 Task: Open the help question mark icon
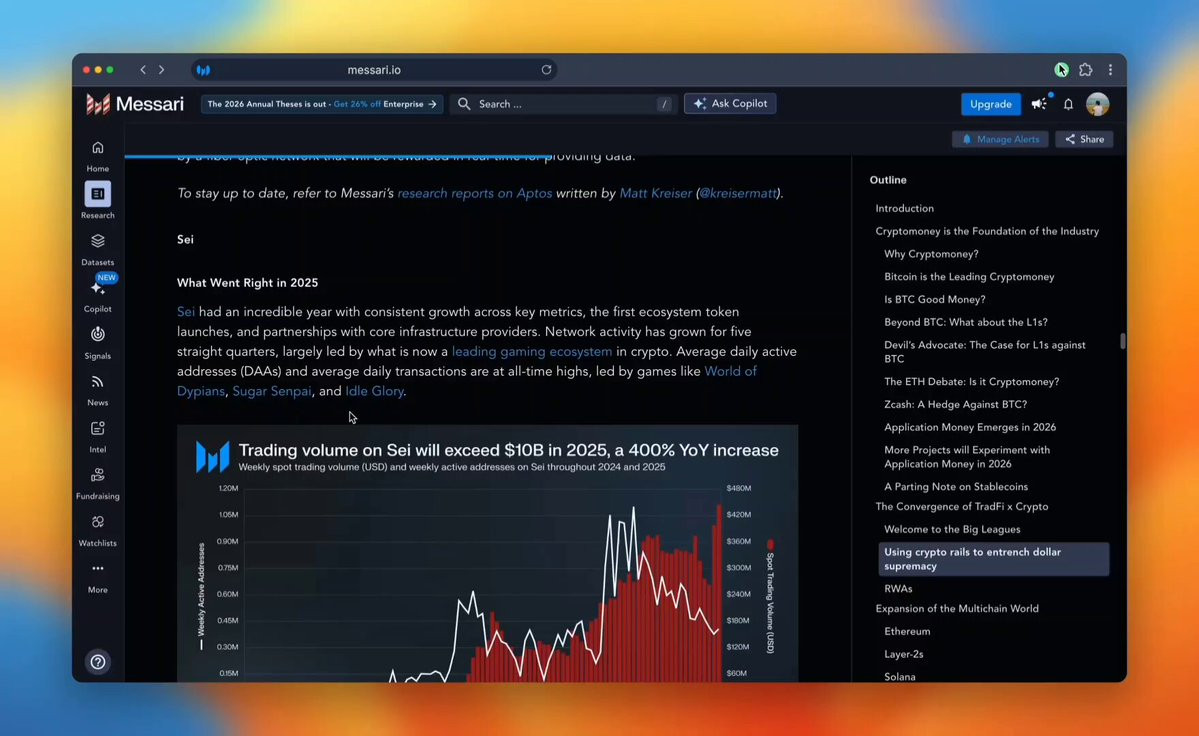coord(98,662)
